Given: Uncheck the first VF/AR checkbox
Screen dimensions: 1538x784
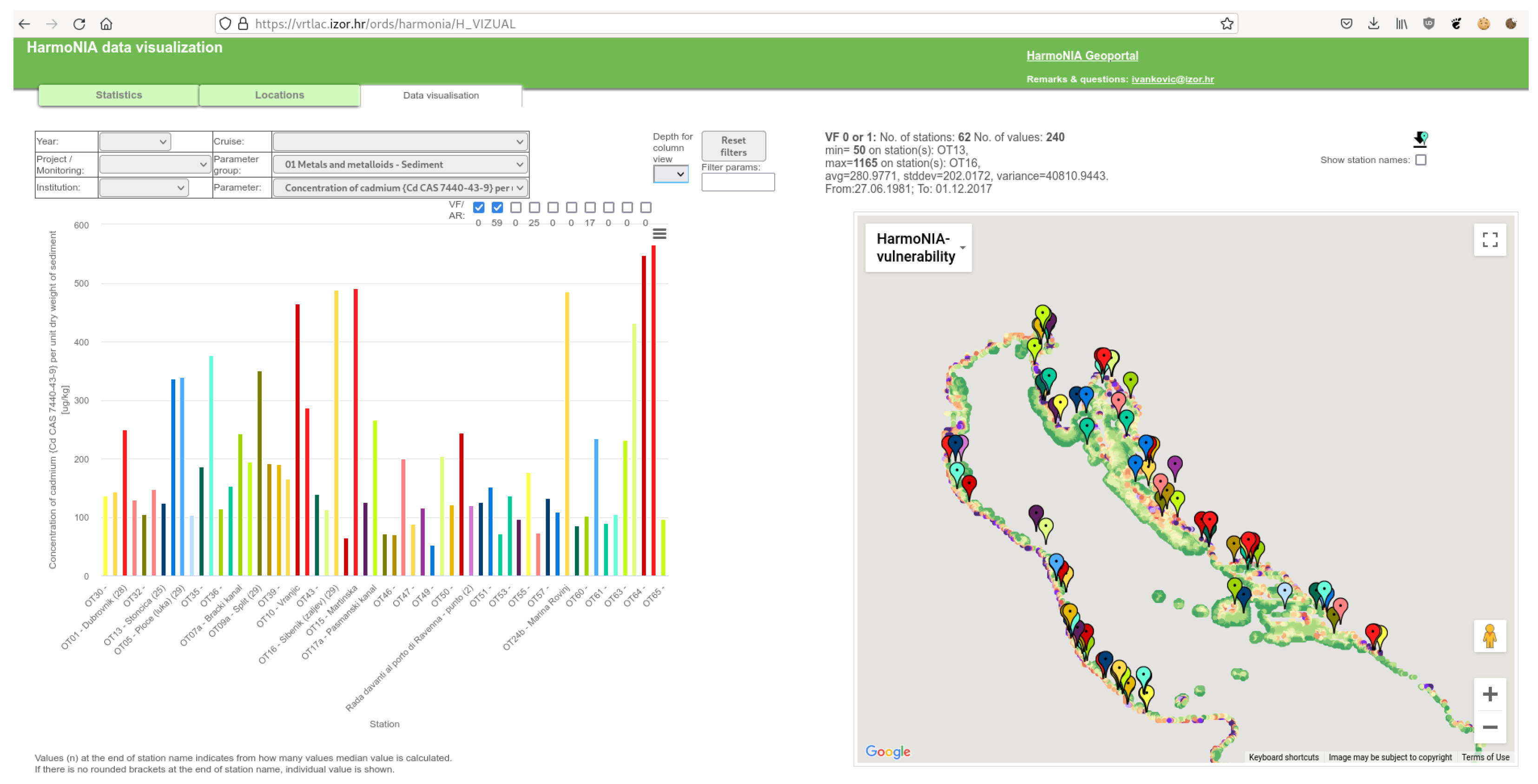Looking at the screenshot, I should pos(478,207).
